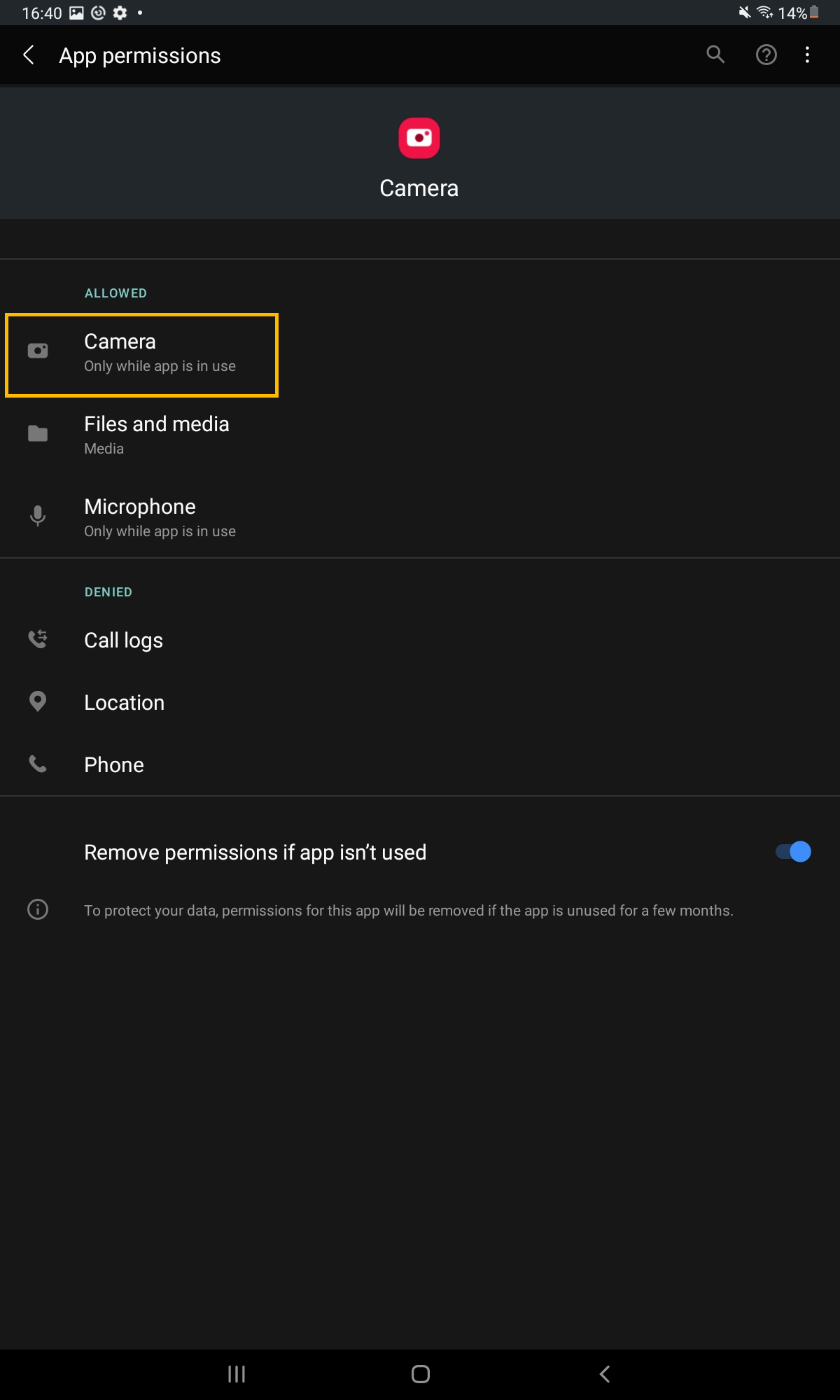Viewport: 840px width, 1400px height.
Task: Tap the folder icon for Files and media
Action: (x=38, y=434)
